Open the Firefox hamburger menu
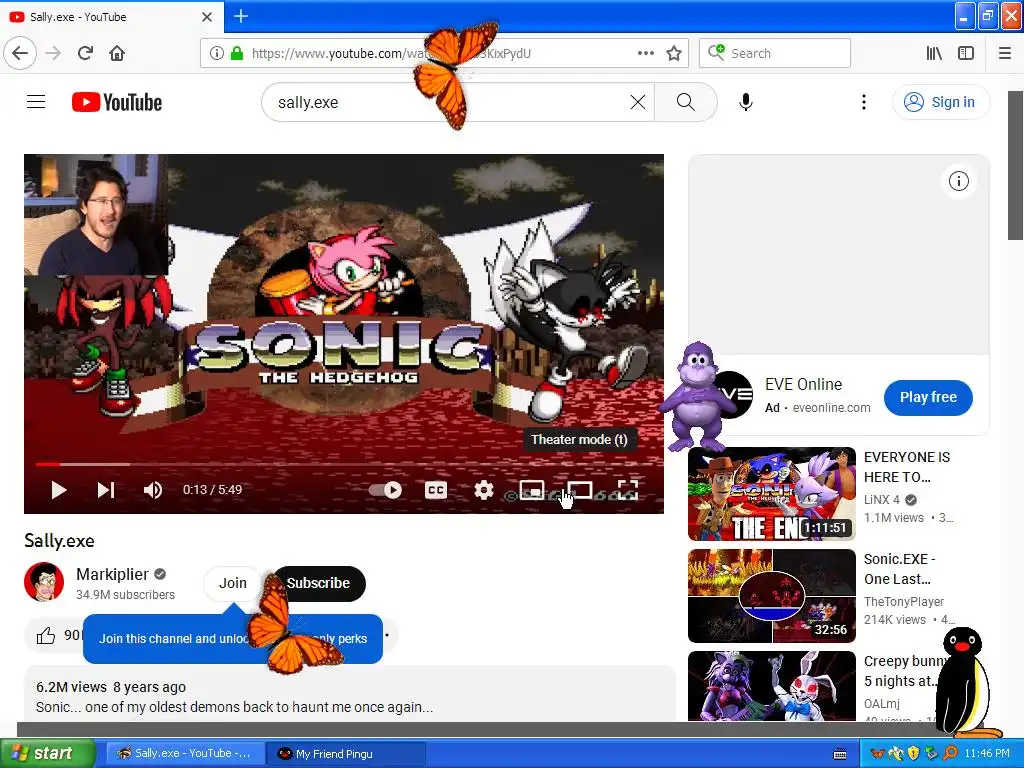 tap(1004, 53)
